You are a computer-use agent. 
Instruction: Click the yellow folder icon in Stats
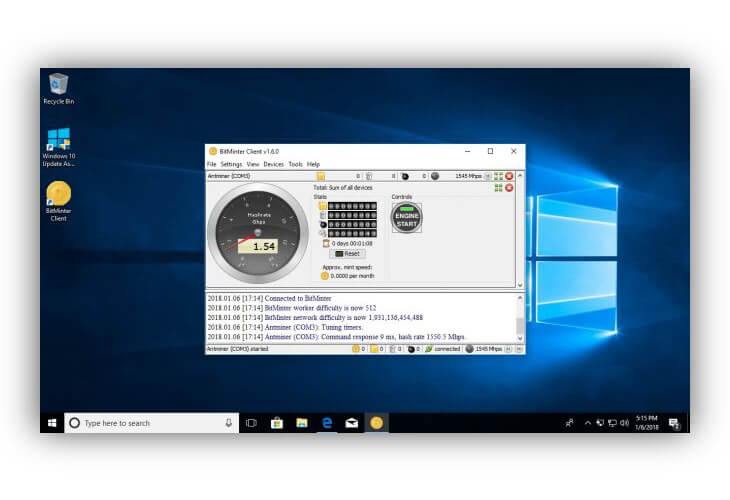click(x=323, y=206)
